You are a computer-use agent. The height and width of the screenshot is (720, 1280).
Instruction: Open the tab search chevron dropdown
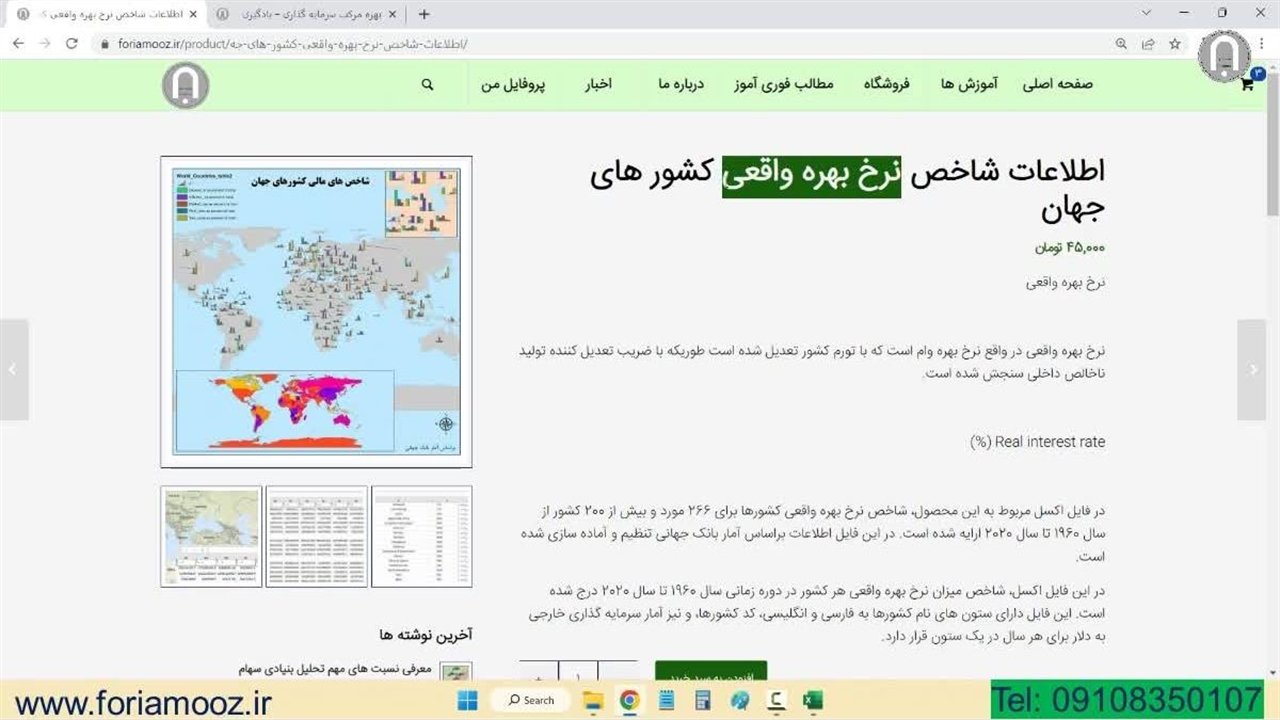(x=1147, y=13)
